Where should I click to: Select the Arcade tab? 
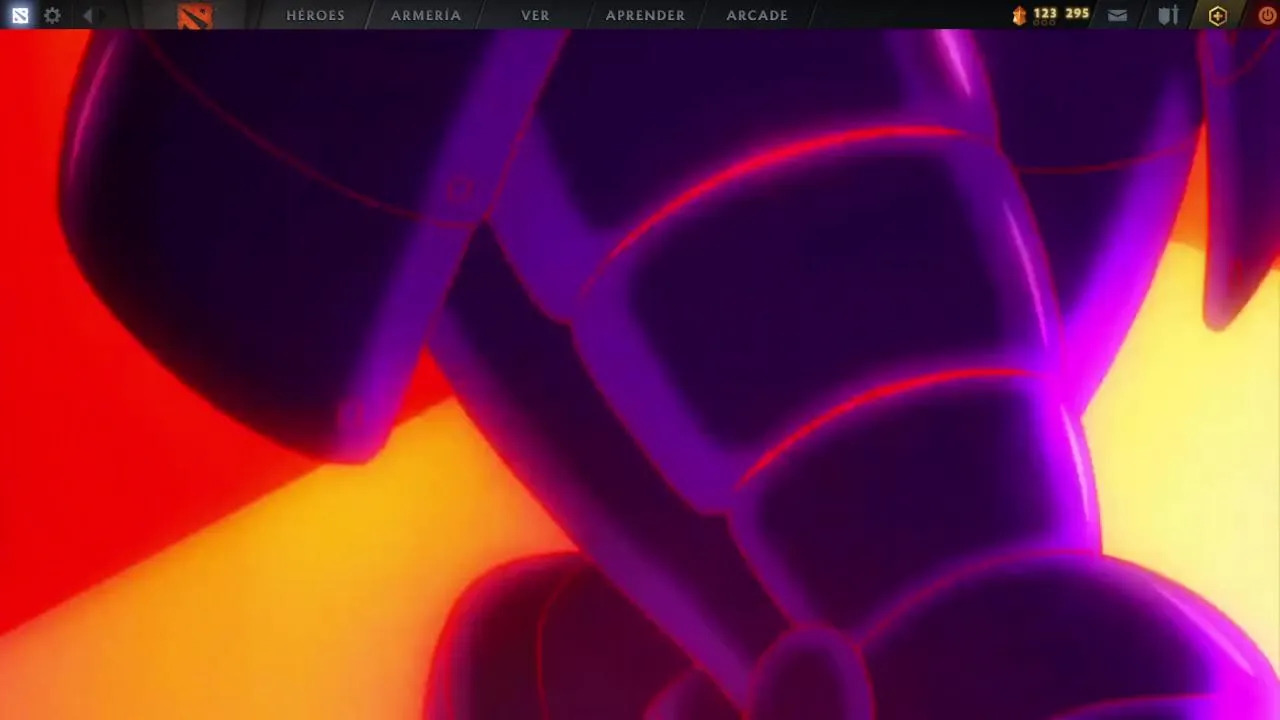pos(757,15)
